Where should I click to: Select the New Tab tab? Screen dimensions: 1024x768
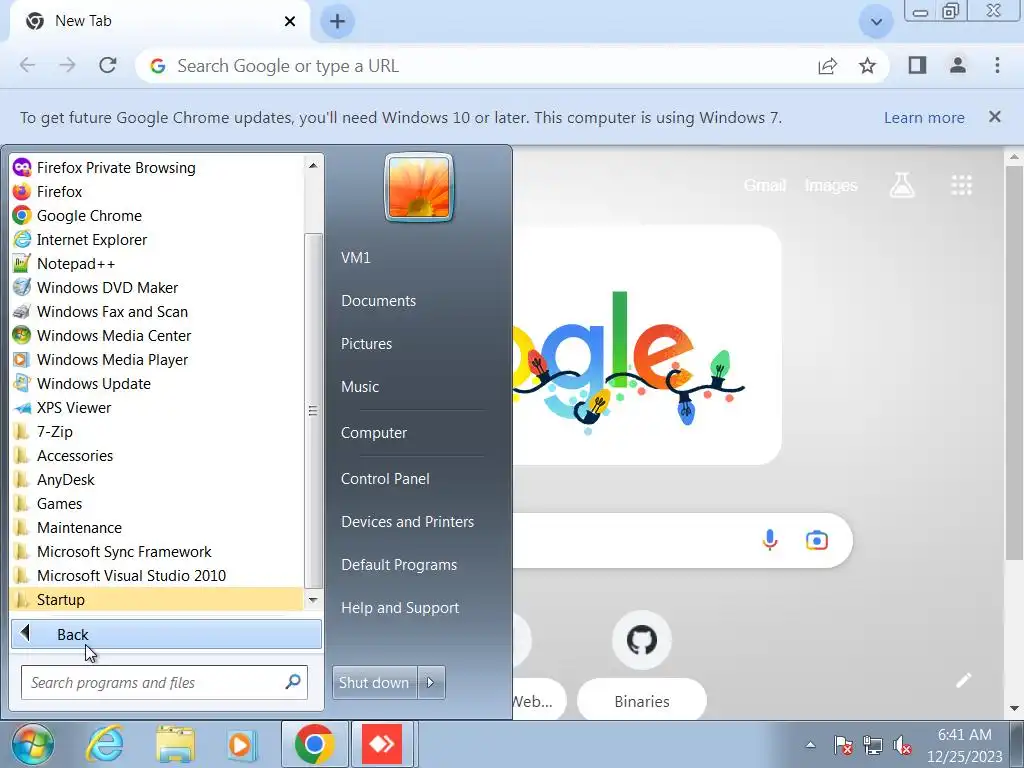pos(160,22)
